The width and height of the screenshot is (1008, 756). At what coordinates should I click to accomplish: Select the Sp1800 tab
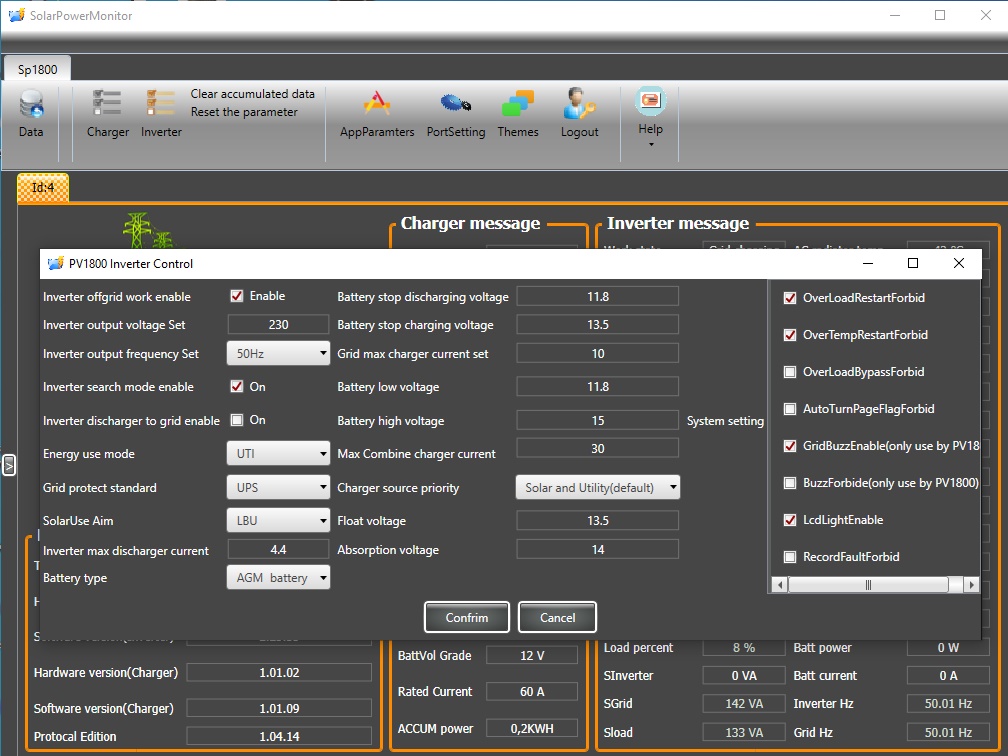(38, 70)
